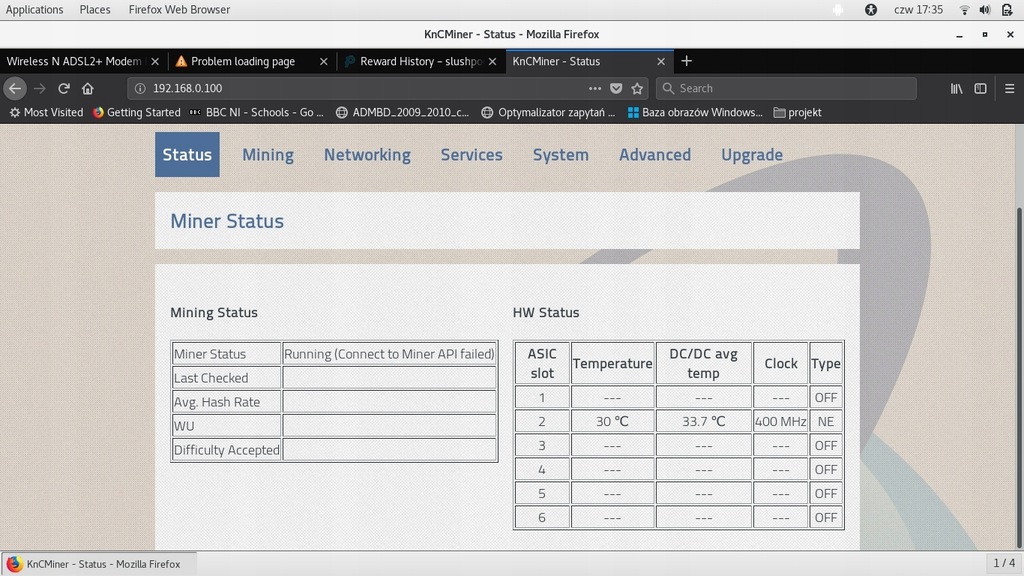This screenshot has width=1024, height=576.
Task: Click the '30 °C' temperature cell
Action: coord(612,421)
